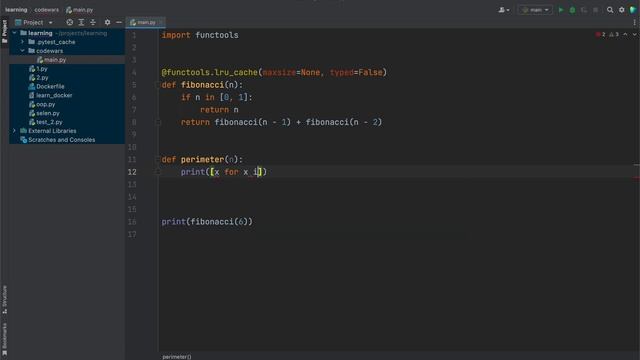This screenshot has height=360, width=640.
Task: Click the red error stripe mark on scrollbar
Action: (x=636, y=178)
